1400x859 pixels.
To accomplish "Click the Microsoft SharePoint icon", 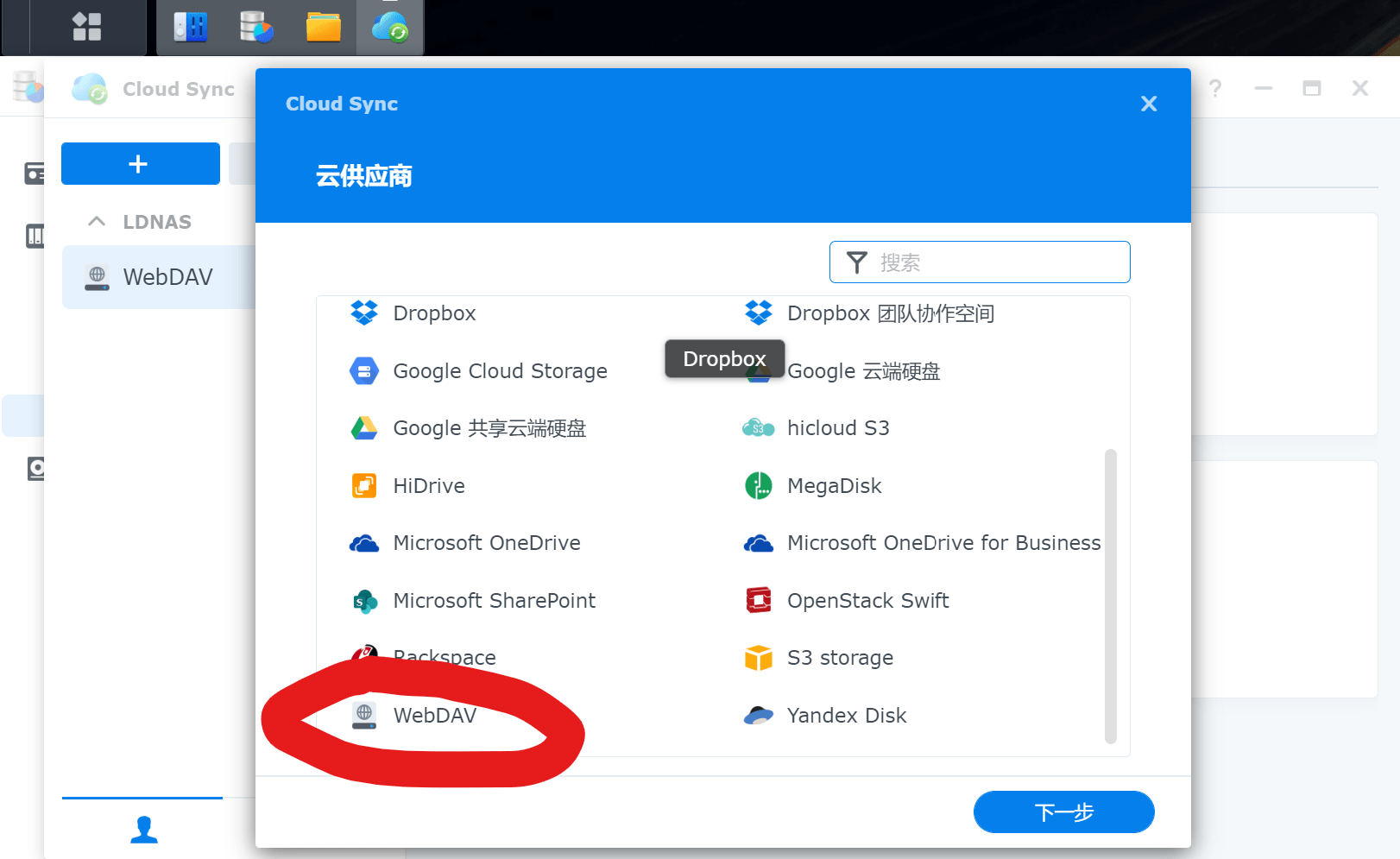I will (x=364, y=601).
